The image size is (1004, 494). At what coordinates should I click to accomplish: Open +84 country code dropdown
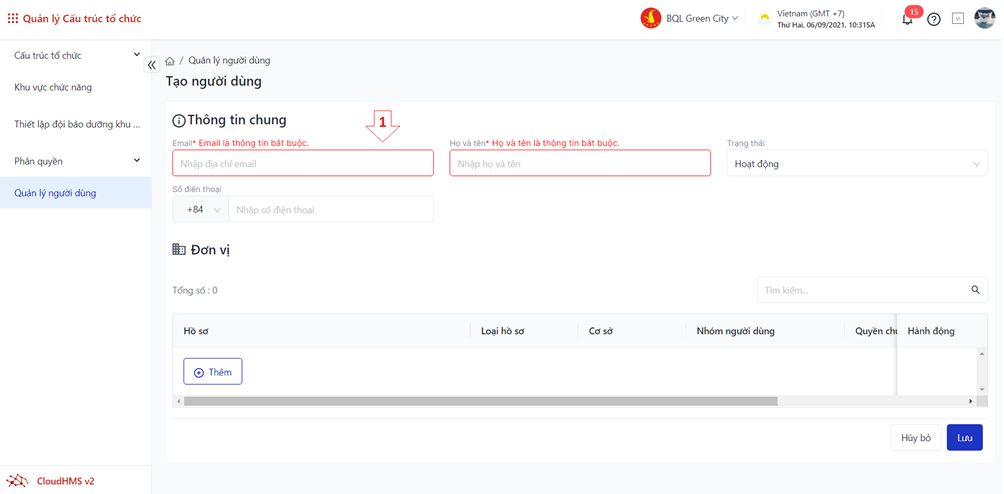point(200,209)
